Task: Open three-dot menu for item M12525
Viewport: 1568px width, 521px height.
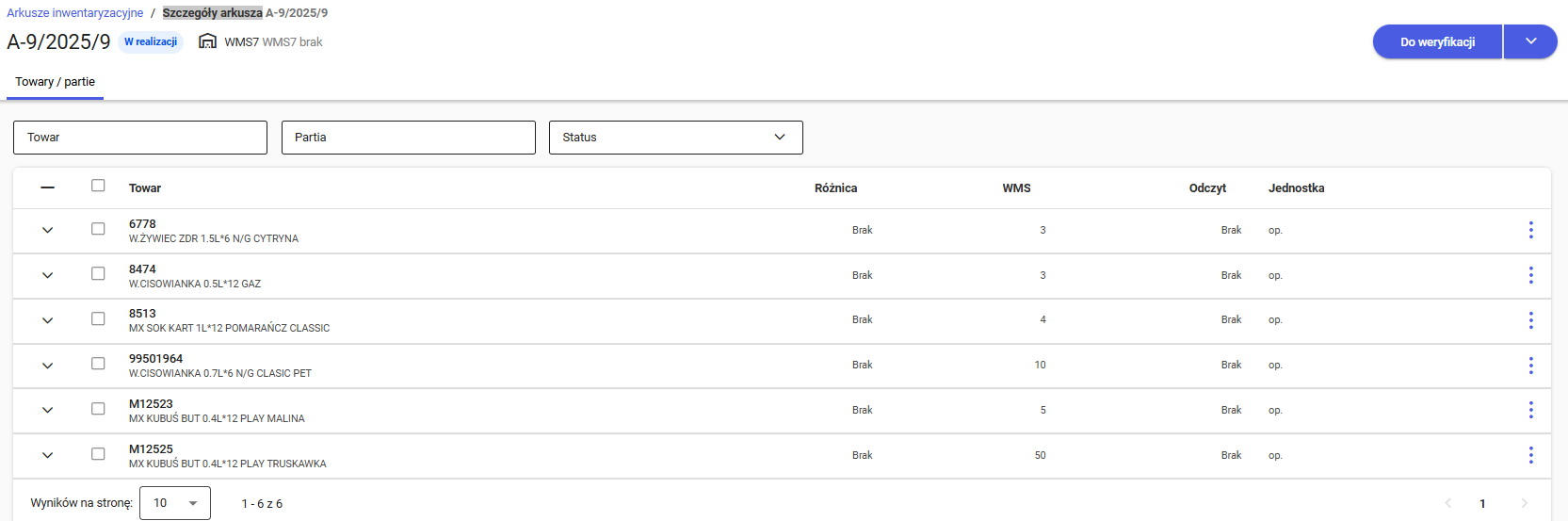Action: click(x=1530, y=455)
